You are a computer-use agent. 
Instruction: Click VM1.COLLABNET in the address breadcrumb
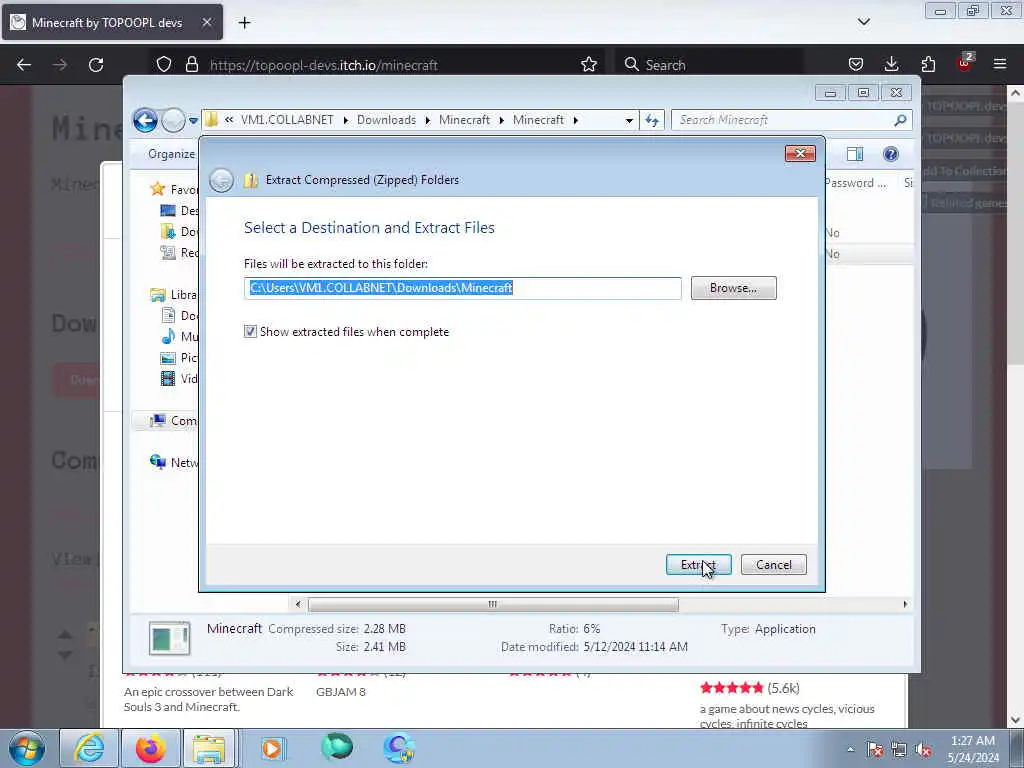287,120
